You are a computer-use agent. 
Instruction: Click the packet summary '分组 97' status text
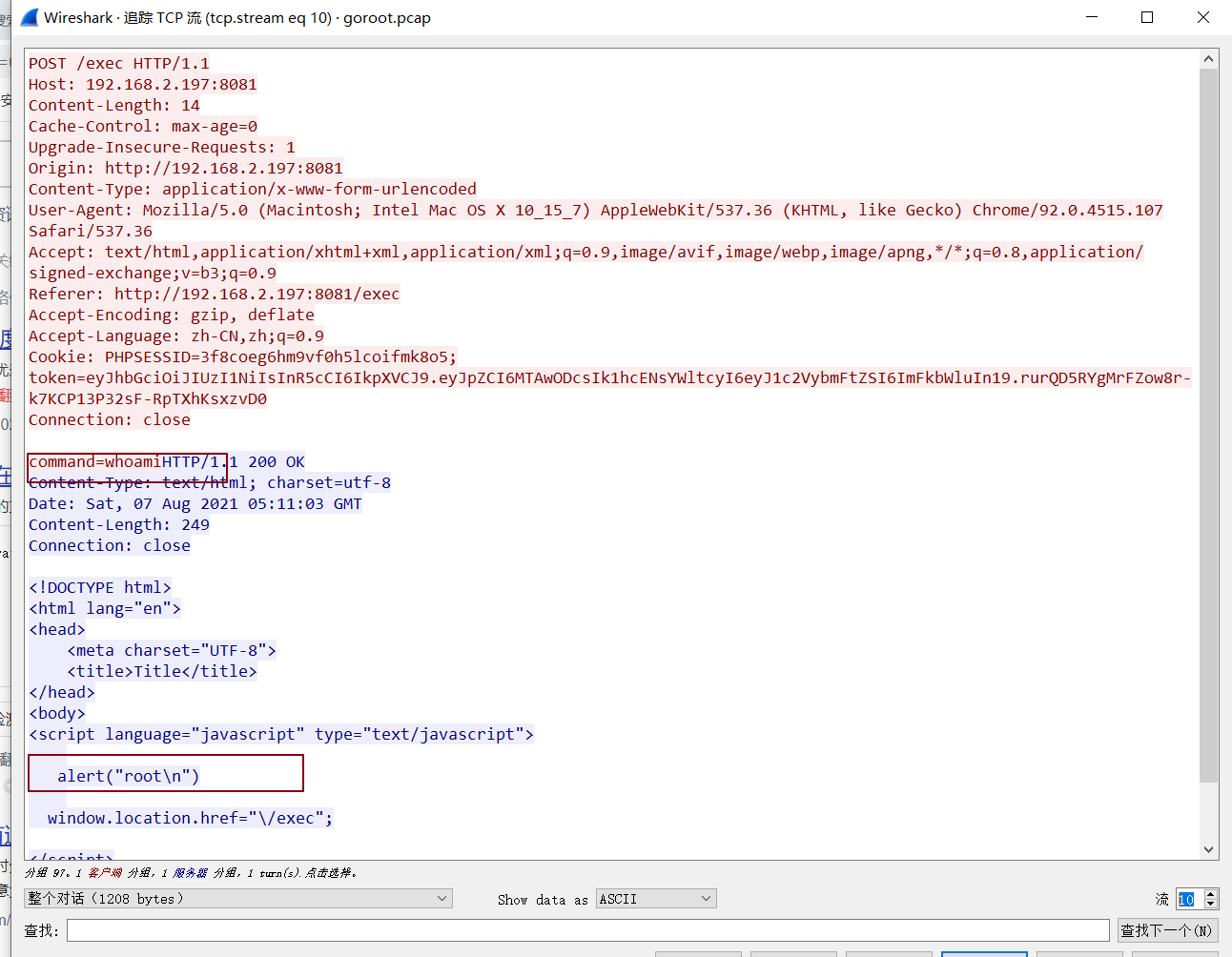pyautogui.click(x=191, y=872)
